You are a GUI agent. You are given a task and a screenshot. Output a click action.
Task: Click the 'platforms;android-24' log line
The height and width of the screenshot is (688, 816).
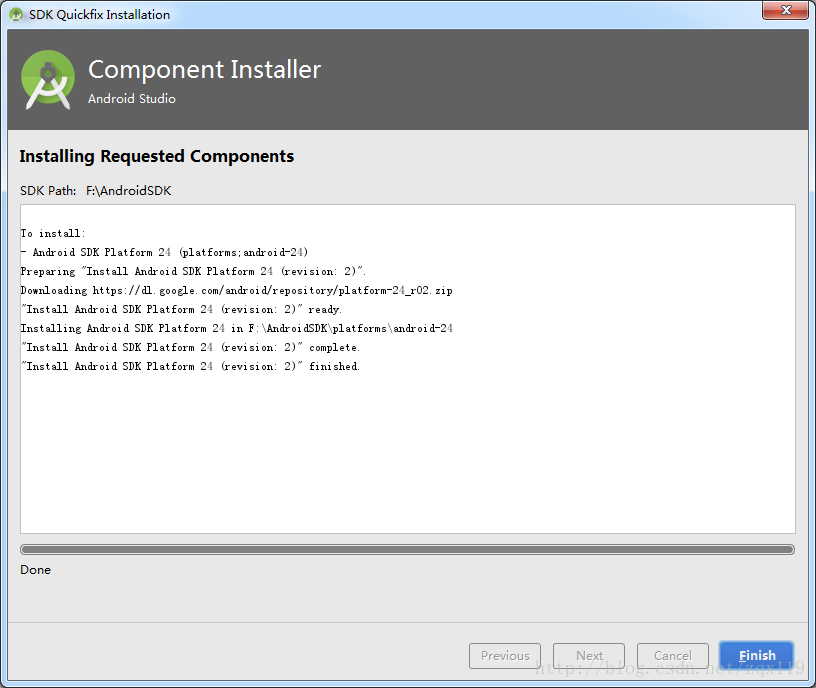click(164, 252)
